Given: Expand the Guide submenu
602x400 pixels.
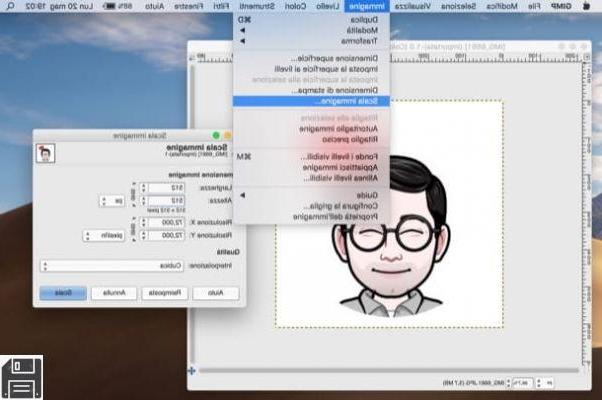Looking at the screenshot, I should (x=311, y=195).
